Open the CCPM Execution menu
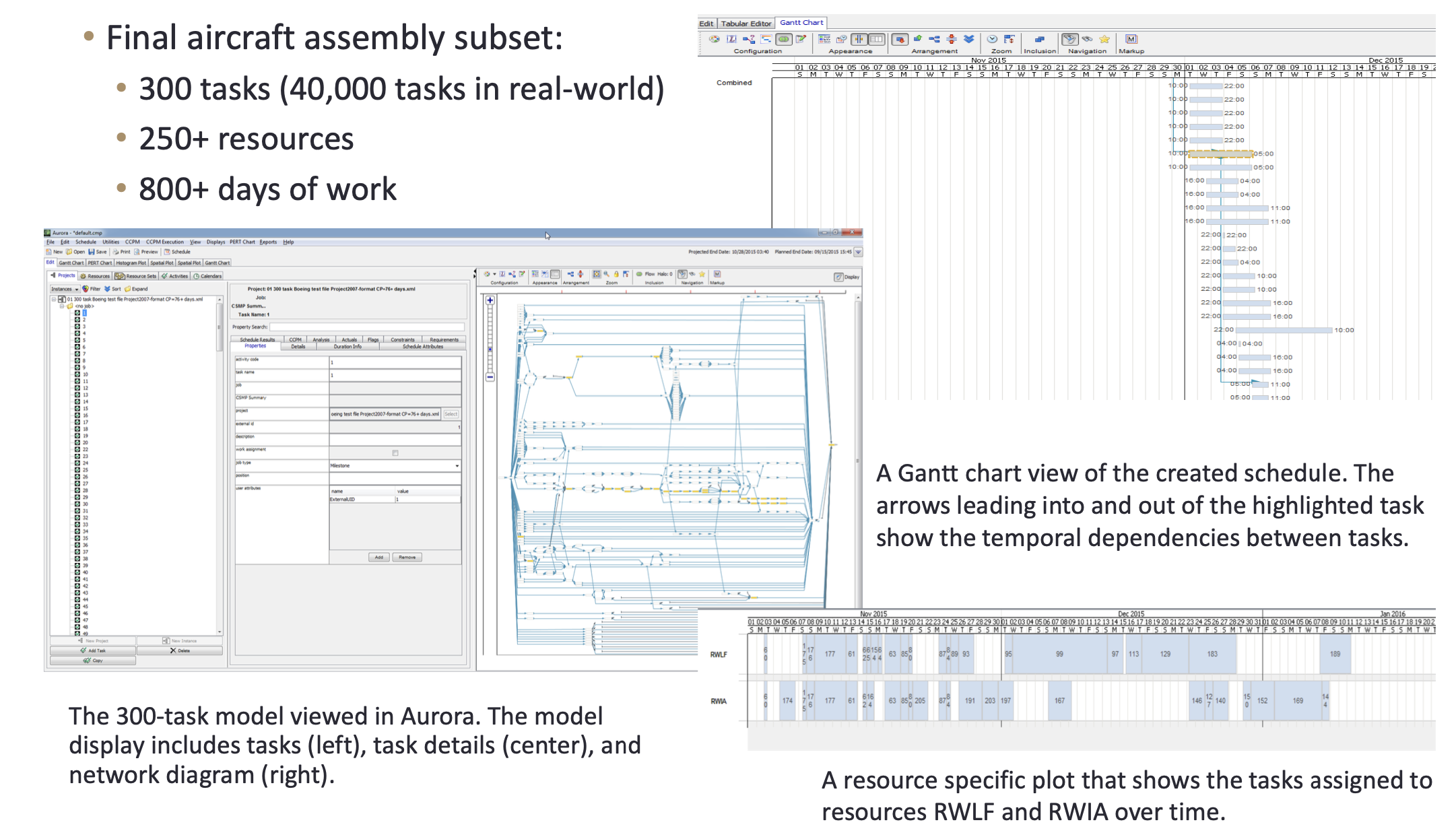Screen dimensions: 1456x839 (x=164, y=242)
